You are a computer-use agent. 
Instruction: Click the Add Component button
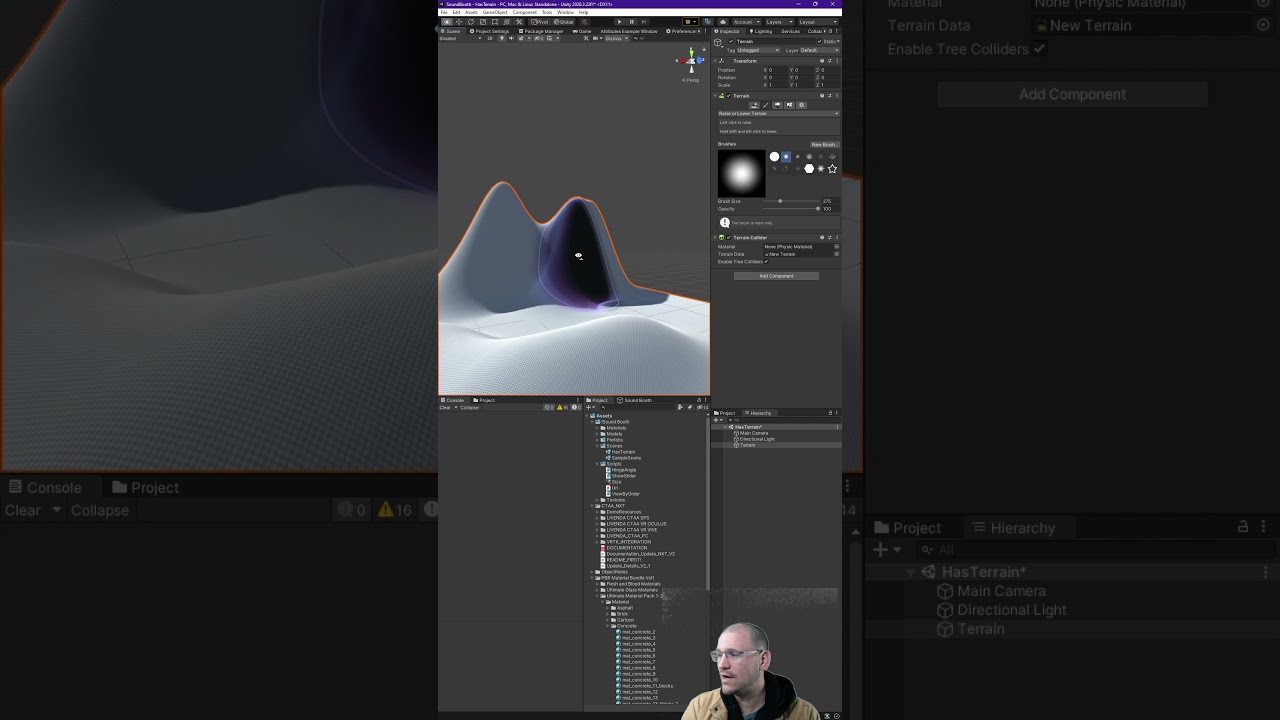pos(776,276)
